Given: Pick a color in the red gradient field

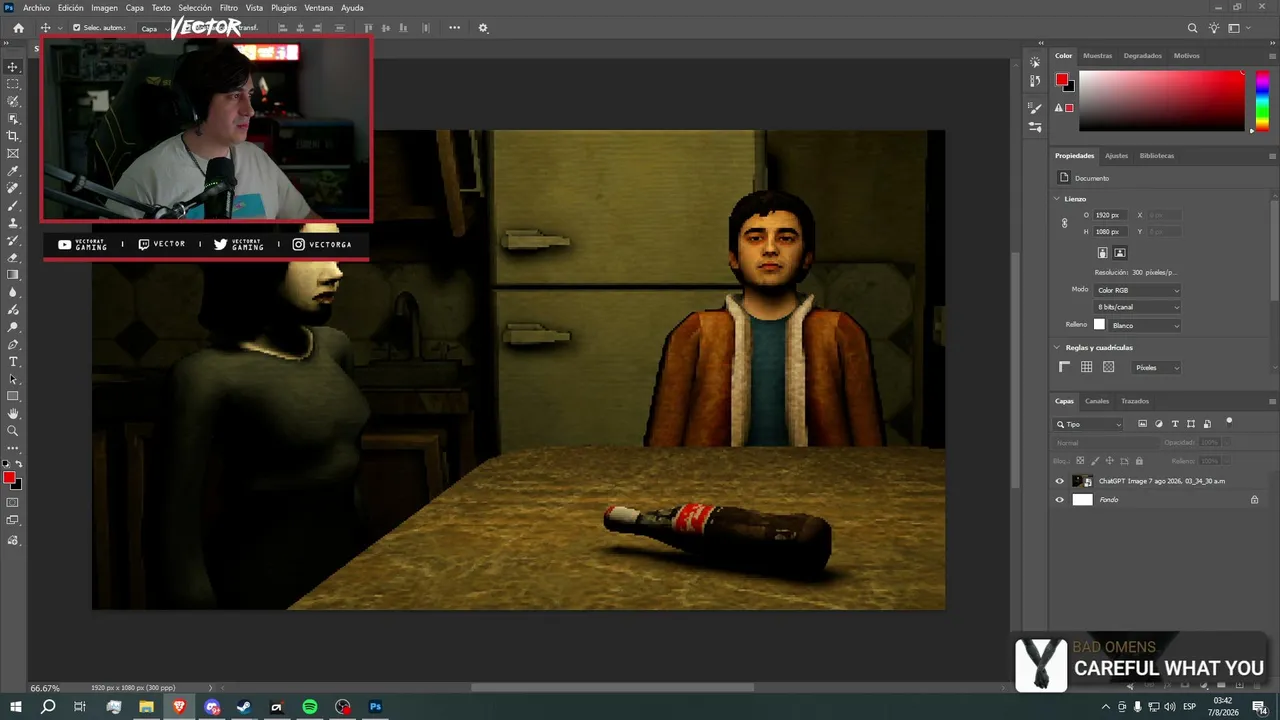Looking at the screenshot, I should pyautogui.click(x=1162, y=101).
